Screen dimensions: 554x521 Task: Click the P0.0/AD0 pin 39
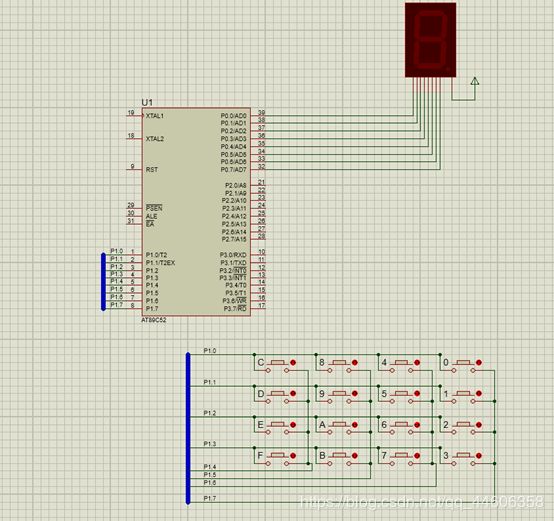(x=258, y=115)
